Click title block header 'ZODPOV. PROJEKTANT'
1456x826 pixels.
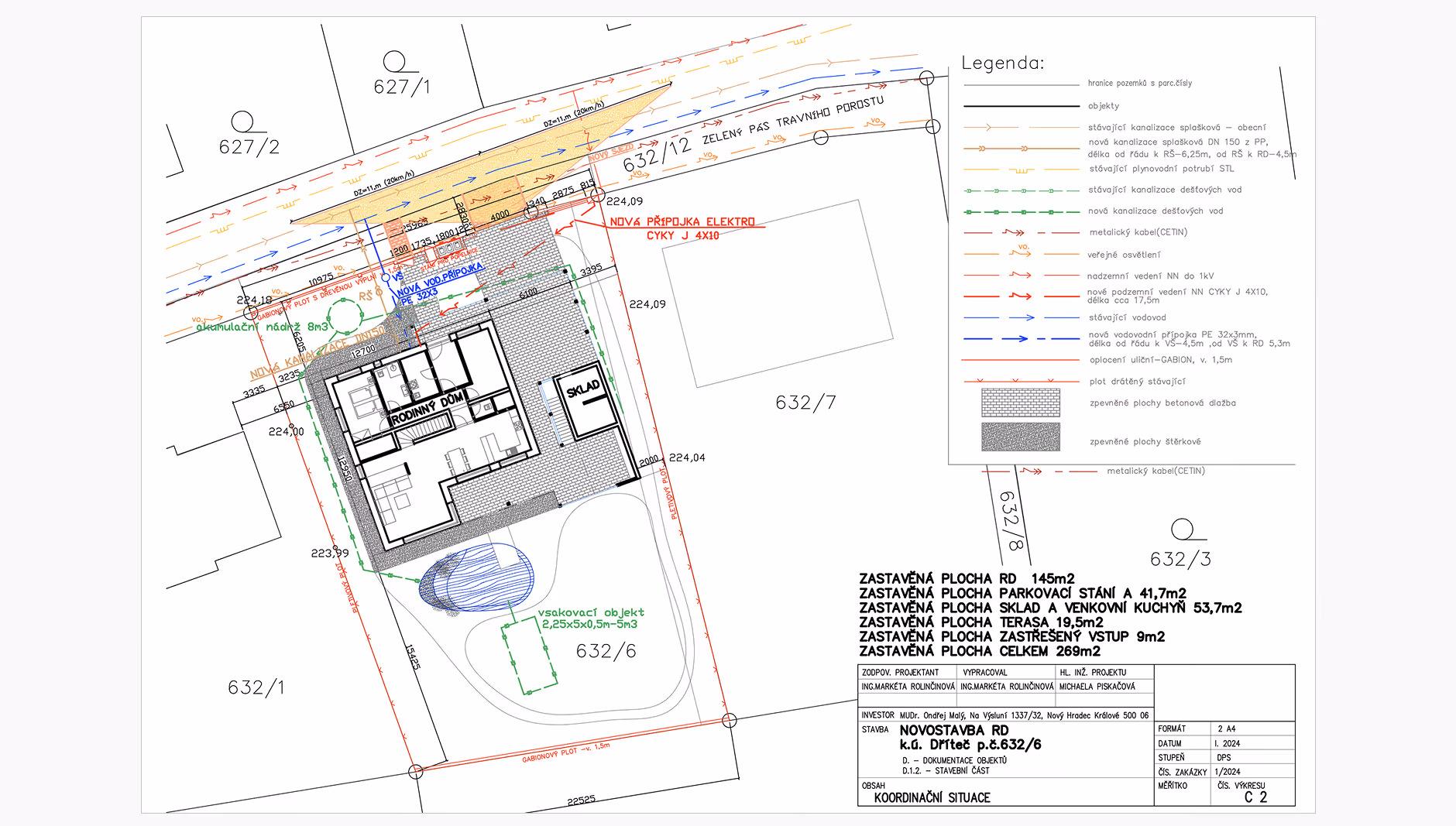point(900,673)
